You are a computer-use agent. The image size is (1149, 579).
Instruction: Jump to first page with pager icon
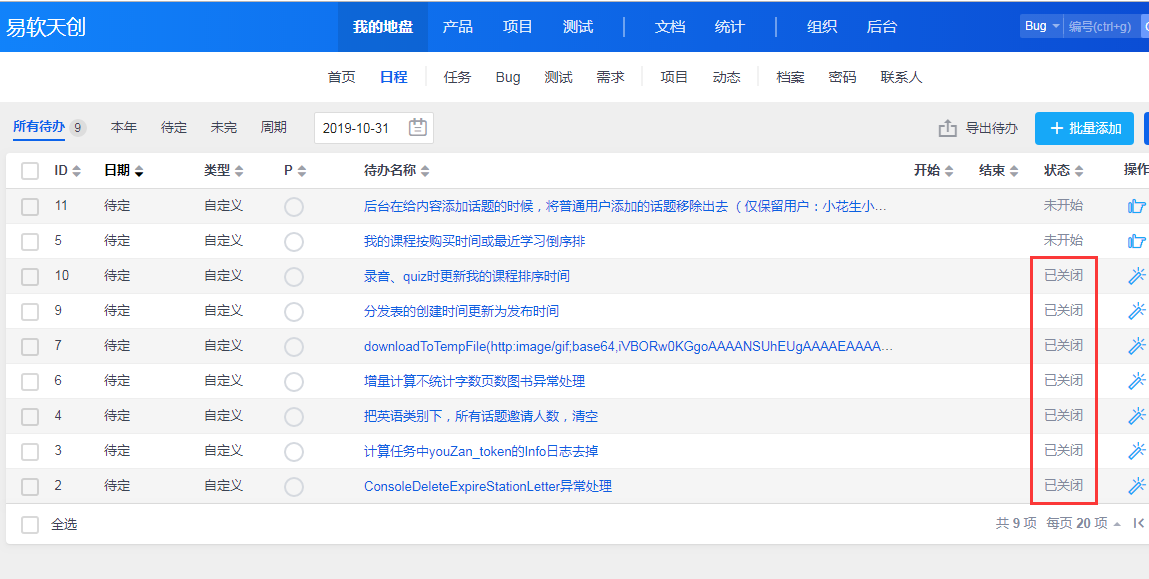(x=1138, y=523)
